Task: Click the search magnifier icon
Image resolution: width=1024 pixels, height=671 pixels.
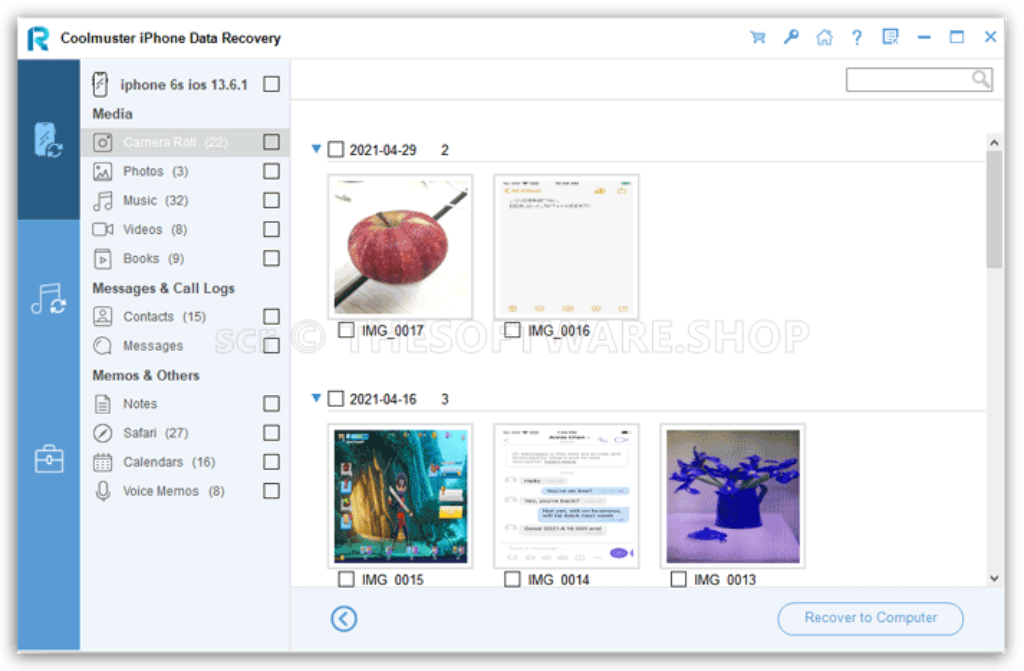Action: pos(980,79)
